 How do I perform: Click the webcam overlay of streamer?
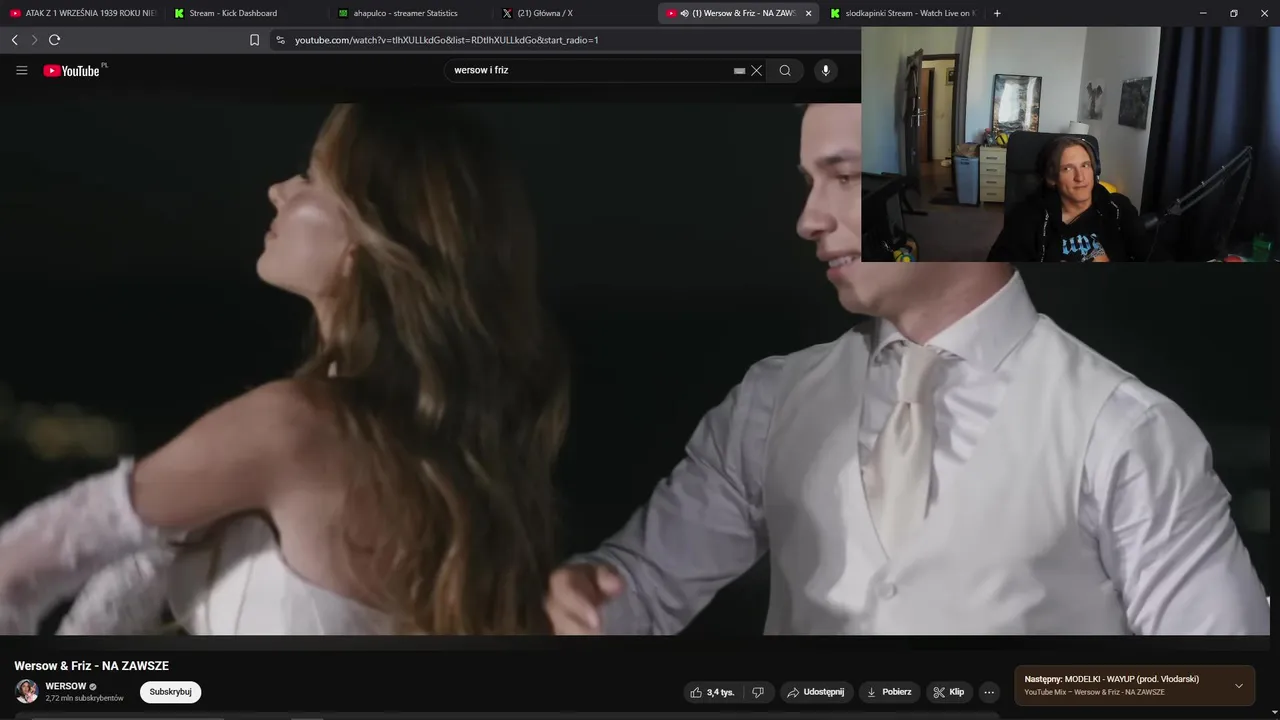1070,144
